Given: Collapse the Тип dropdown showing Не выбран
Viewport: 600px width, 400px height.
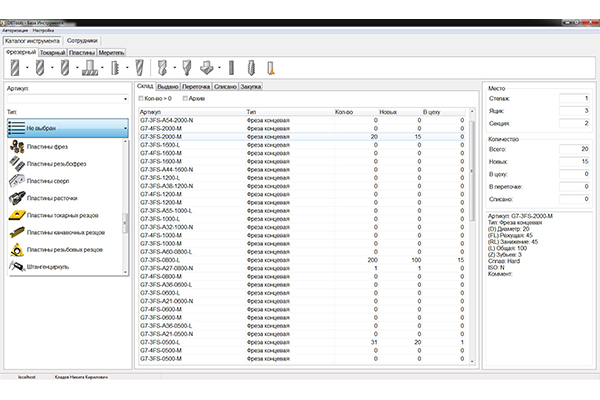Looking at the screenshot, I should [68, 128].
